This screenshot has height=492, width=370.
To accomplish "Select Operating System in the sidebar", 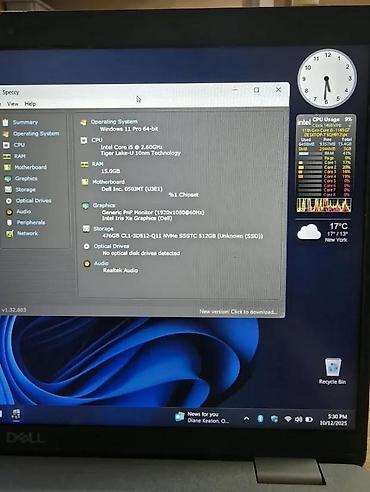I will click(36, 134).
